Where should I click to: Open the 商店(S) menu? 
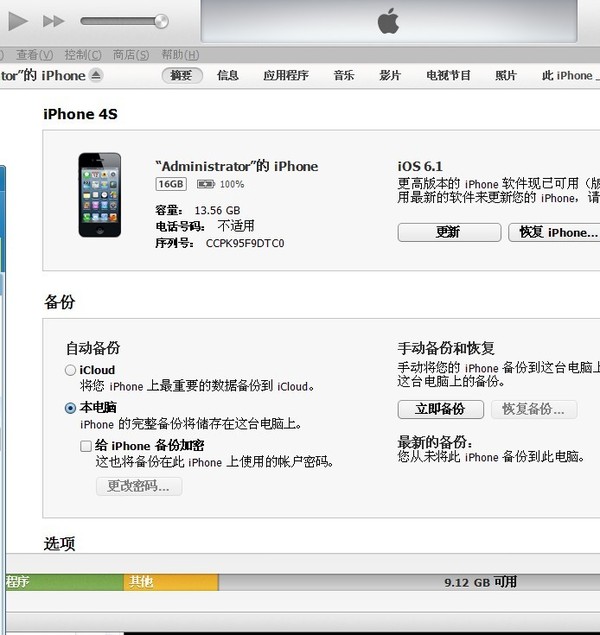[131, 54]
